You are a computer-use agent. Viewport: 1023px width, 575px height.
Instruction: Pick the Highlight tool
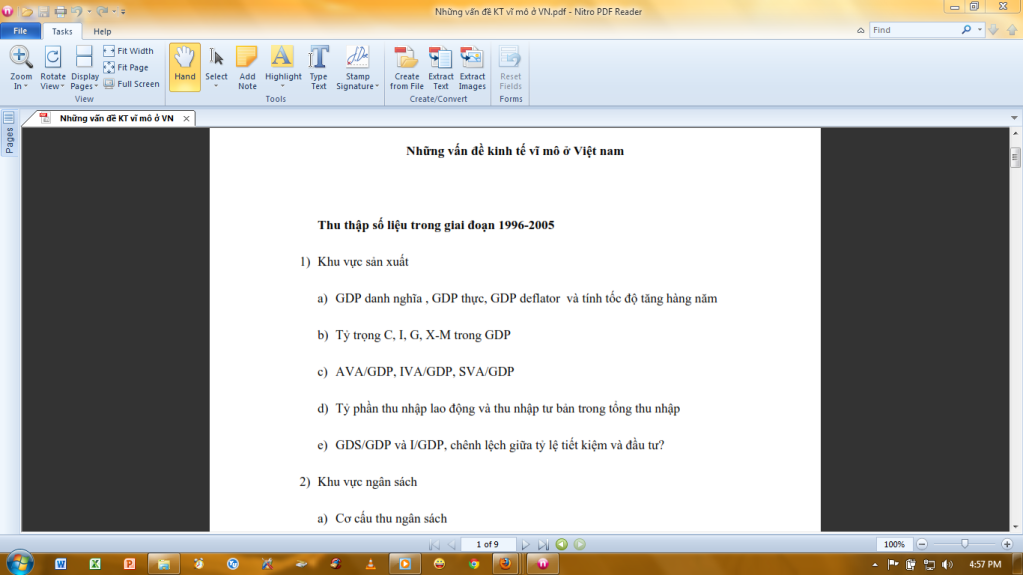coord(282,63)
